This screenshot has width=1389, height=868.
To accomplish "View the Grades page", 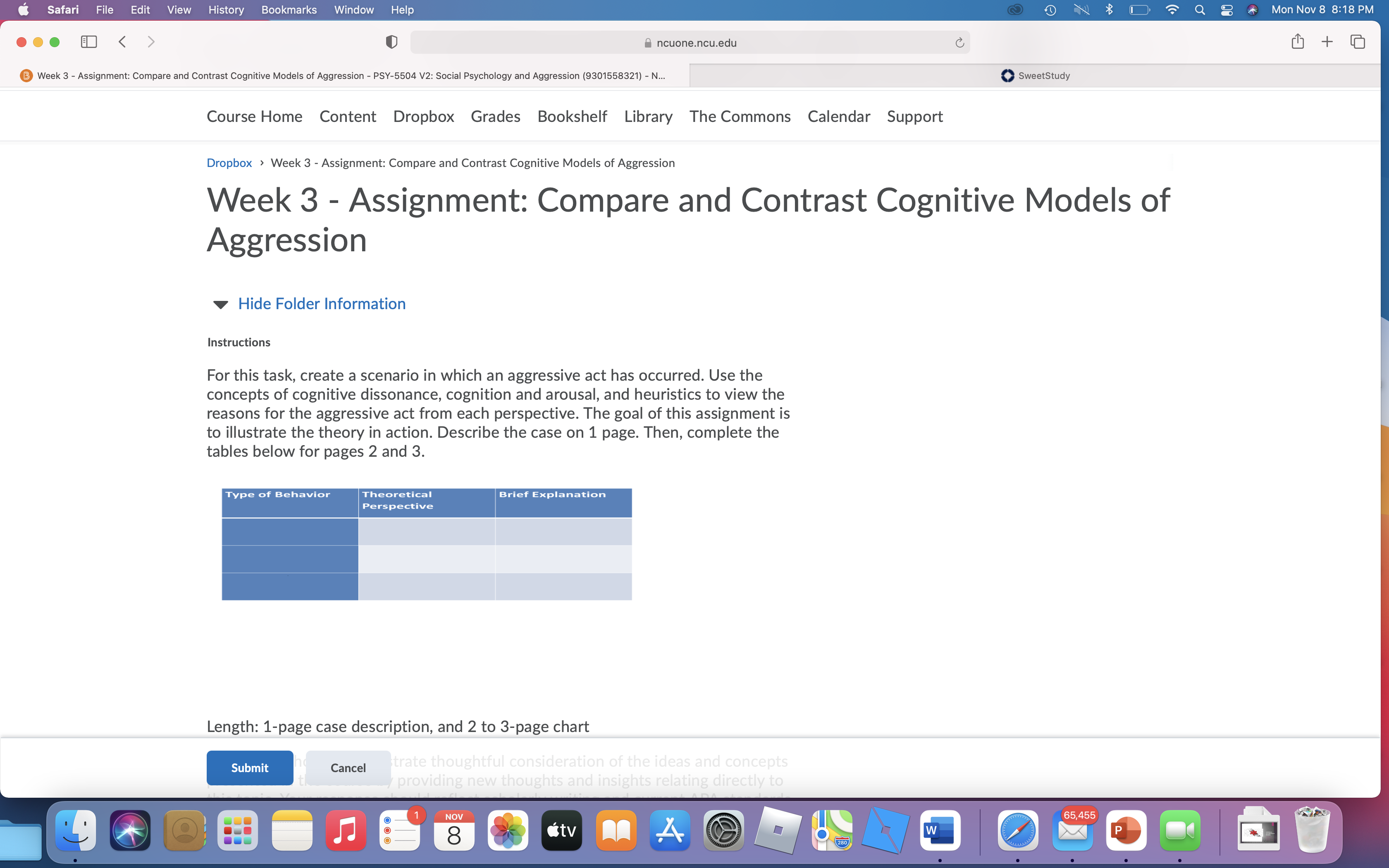I will pyautogui.click(x=495, y=117).
